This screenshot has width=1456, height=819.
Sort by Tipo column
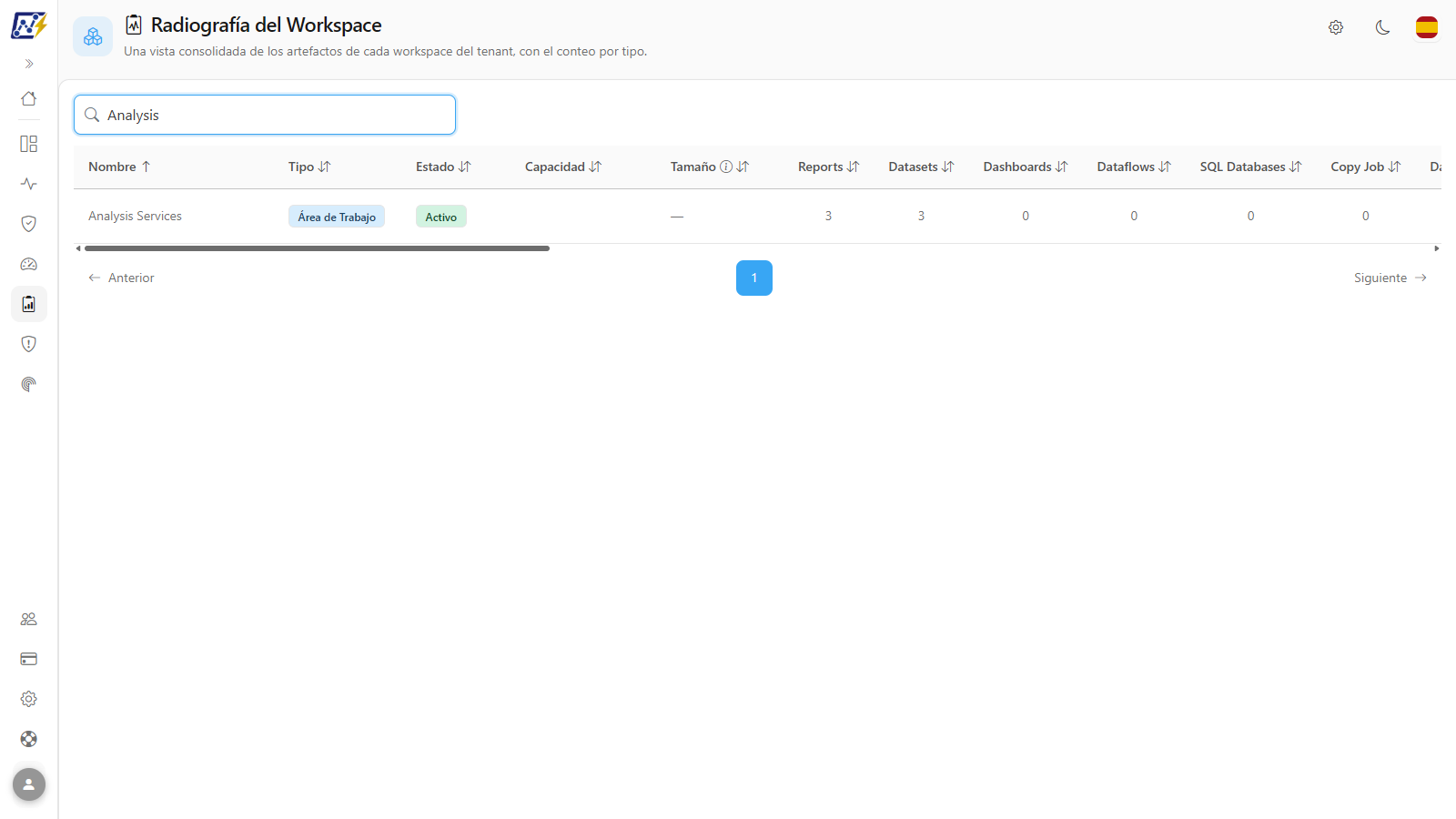[x=309, y=167]
